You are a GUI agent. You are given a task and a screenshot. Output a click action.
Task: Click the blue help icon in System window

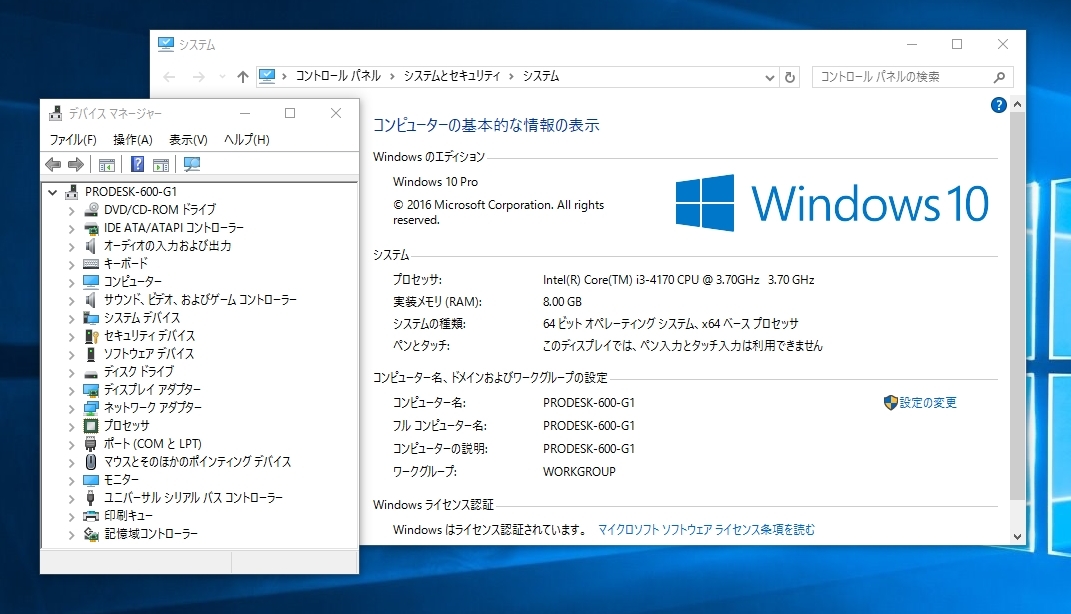pos(998,105)
